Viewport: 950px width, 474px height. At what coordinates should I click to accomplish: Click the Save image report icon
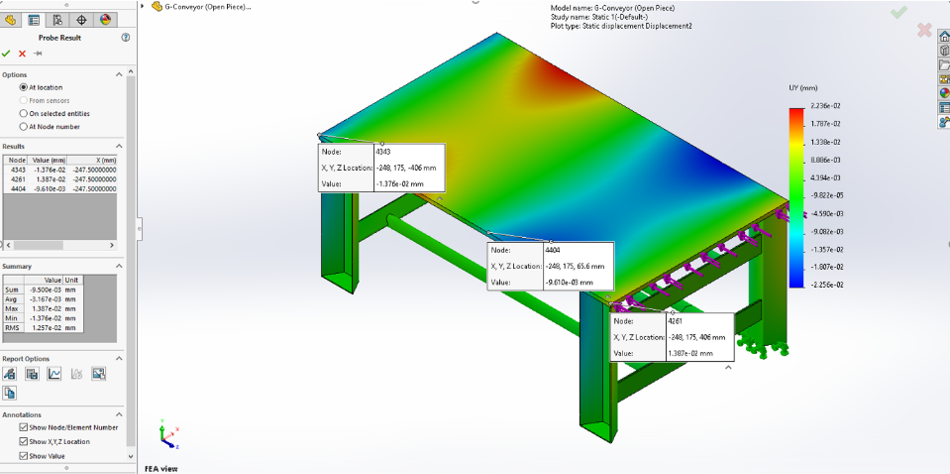(x=99, y=374)
